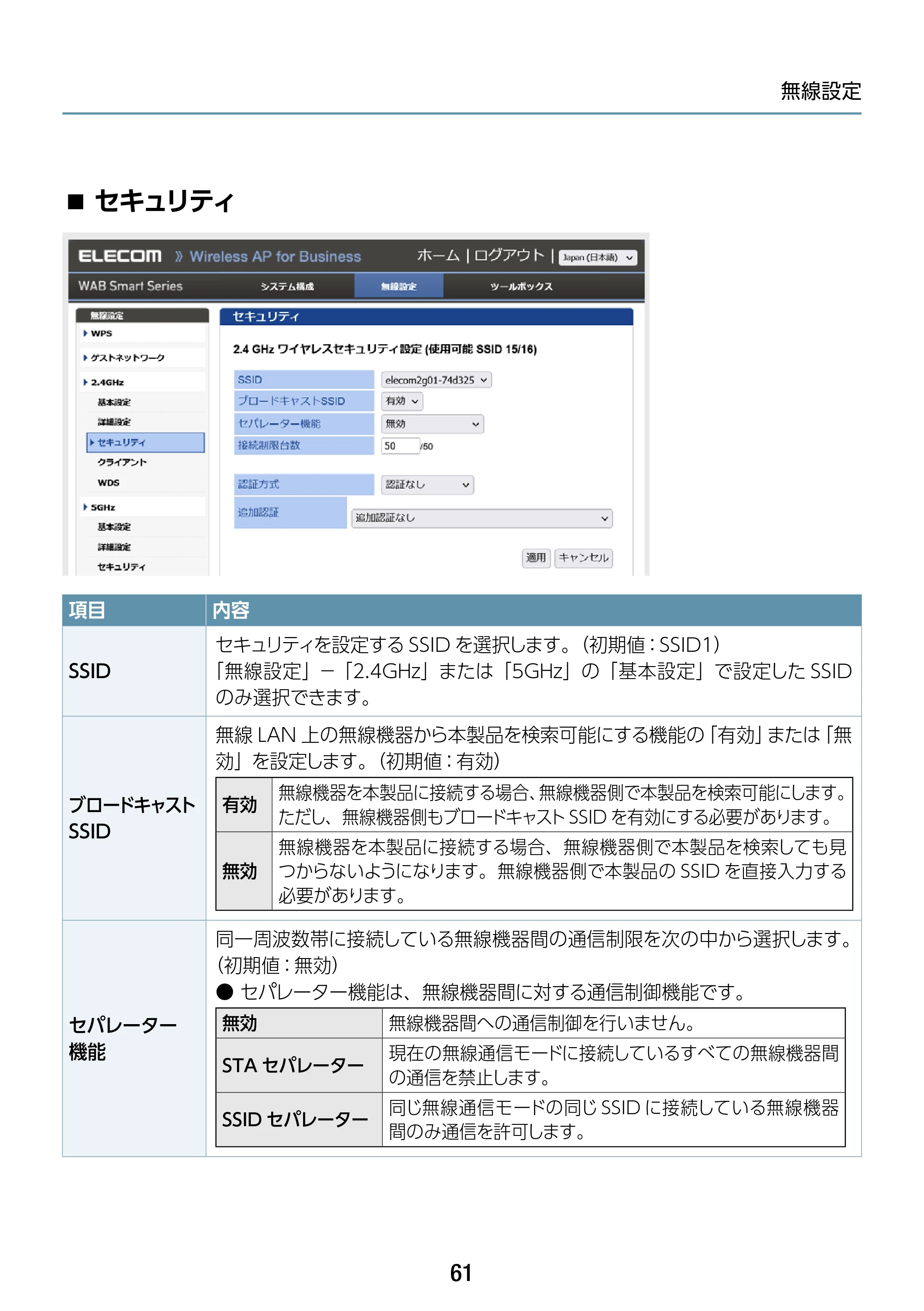Click the 項目 table header

(134, 610)
